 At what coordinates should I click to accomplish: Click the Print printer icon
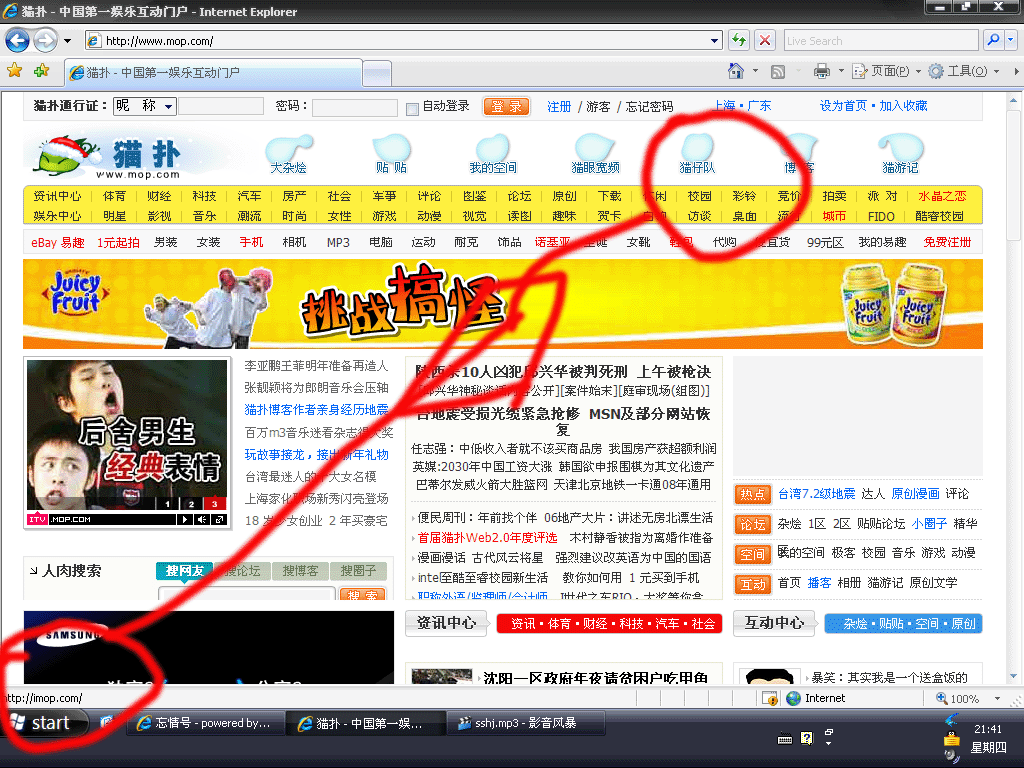(x=822, y=71)
